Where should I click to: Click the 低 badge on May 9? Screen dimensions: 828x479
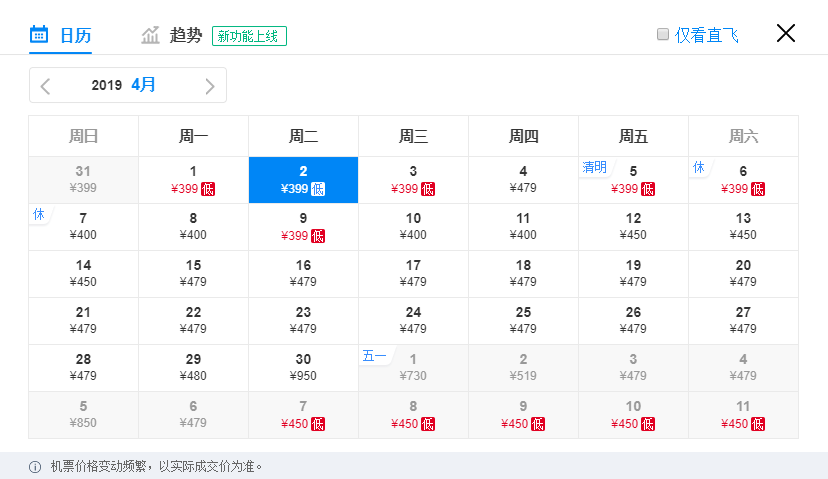(538, 424)
